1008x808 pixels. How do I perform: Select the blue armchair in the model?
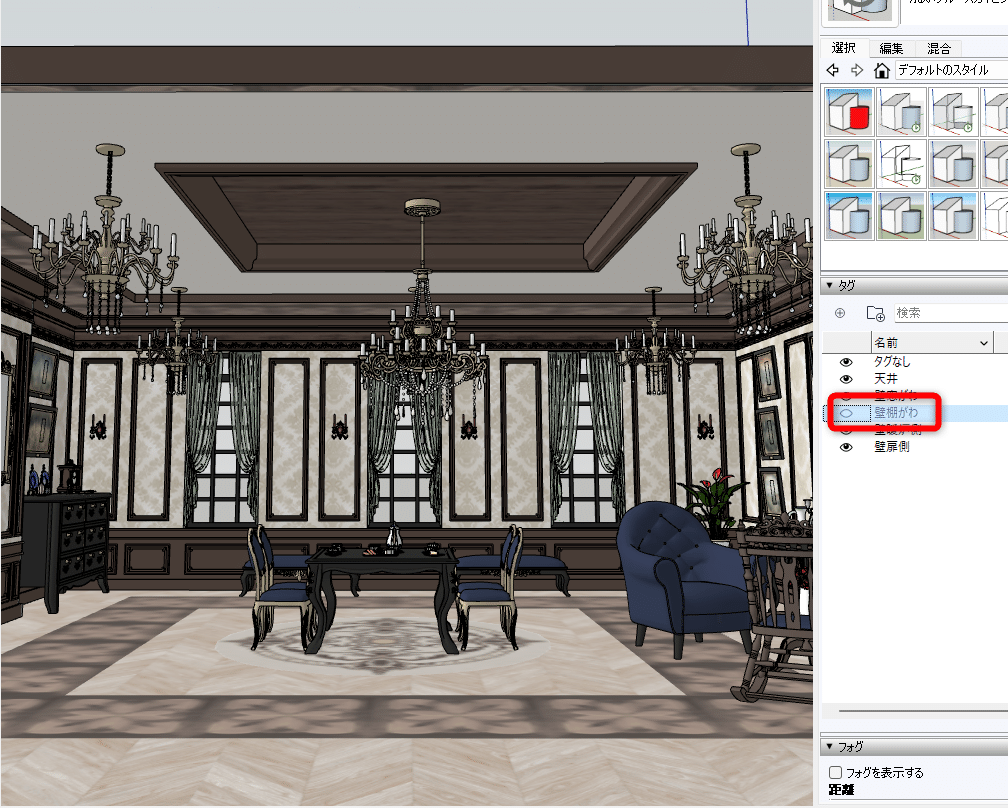click(x=681, y=579)
